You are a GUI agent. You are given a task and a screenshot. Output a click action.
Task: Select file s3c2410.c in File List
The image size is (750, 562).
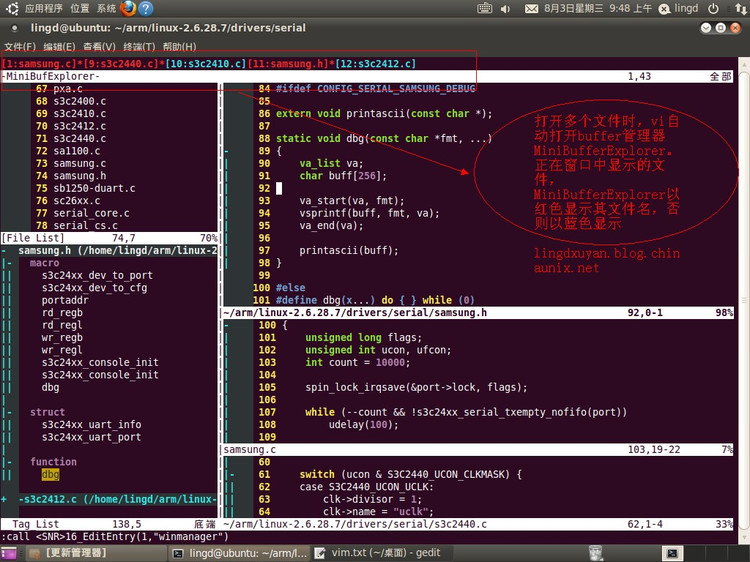tap(80, 114)
